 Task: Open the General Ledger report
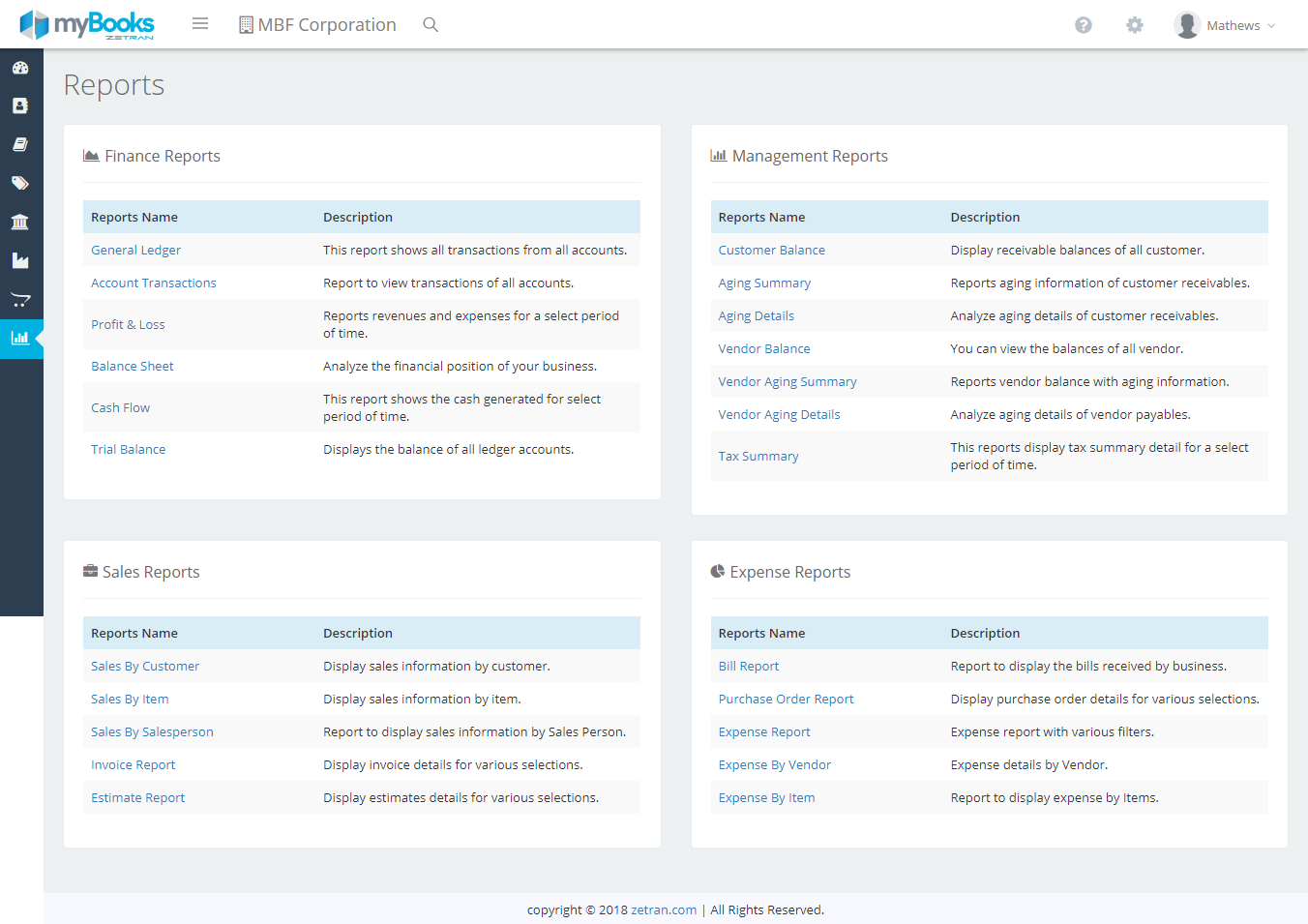pos(135,250)
